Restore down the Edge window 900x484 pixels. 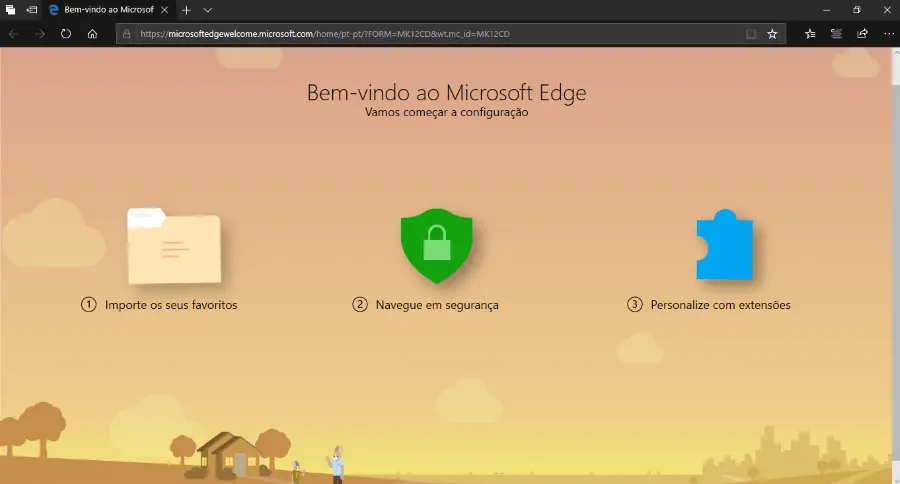tap(856, 10)
